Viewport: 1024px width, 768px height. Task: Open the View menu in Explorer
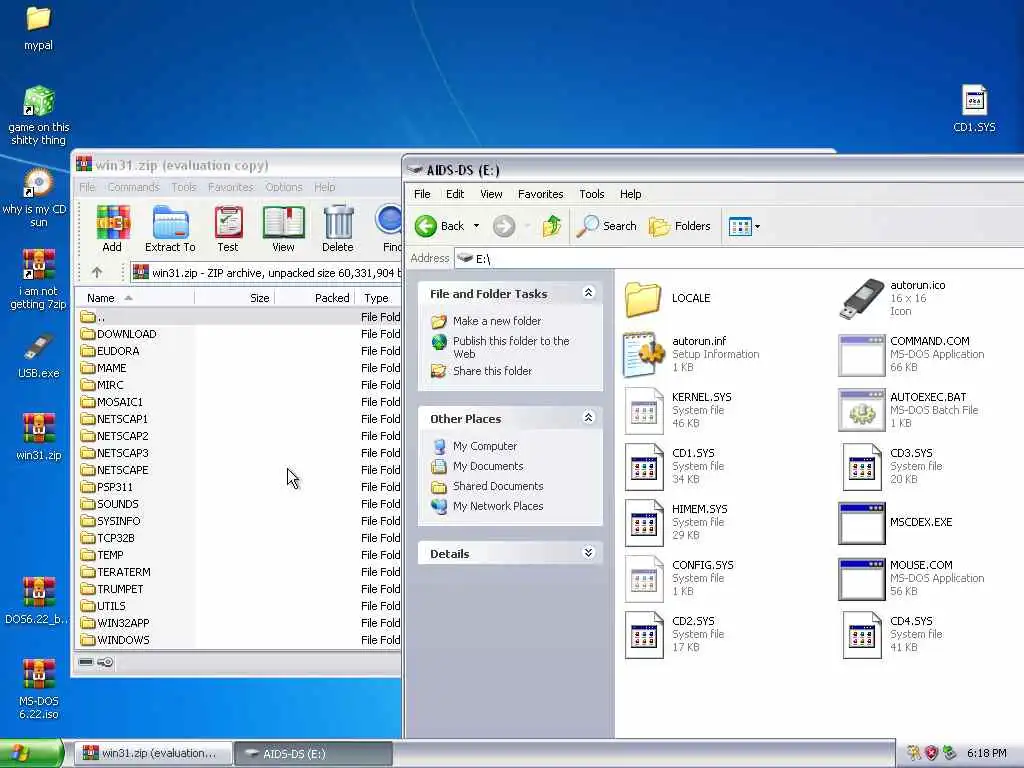click(491, 194)
